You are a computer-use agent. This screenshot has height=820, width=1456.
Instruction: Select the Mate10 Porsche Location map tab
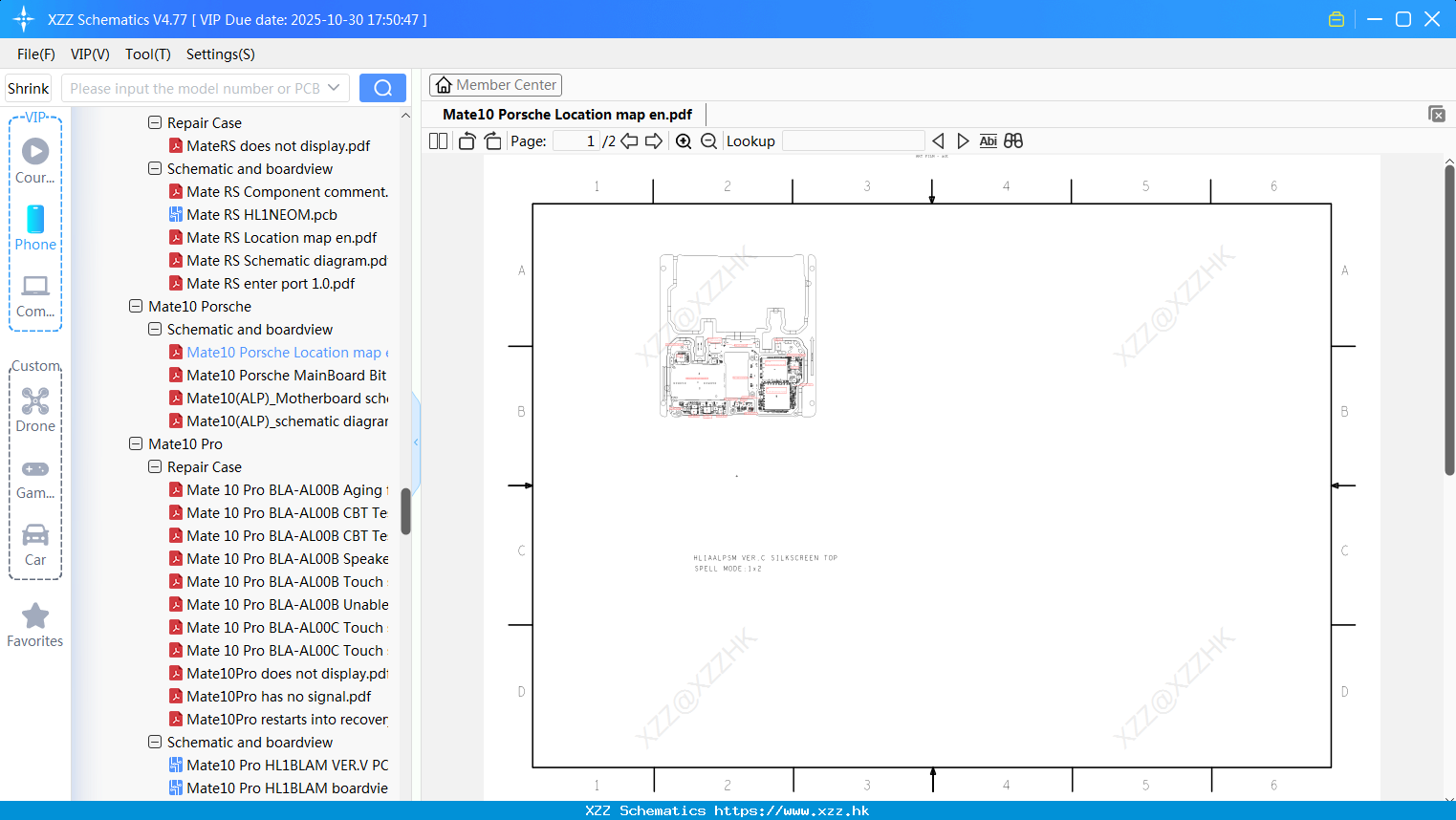[568, 114]
